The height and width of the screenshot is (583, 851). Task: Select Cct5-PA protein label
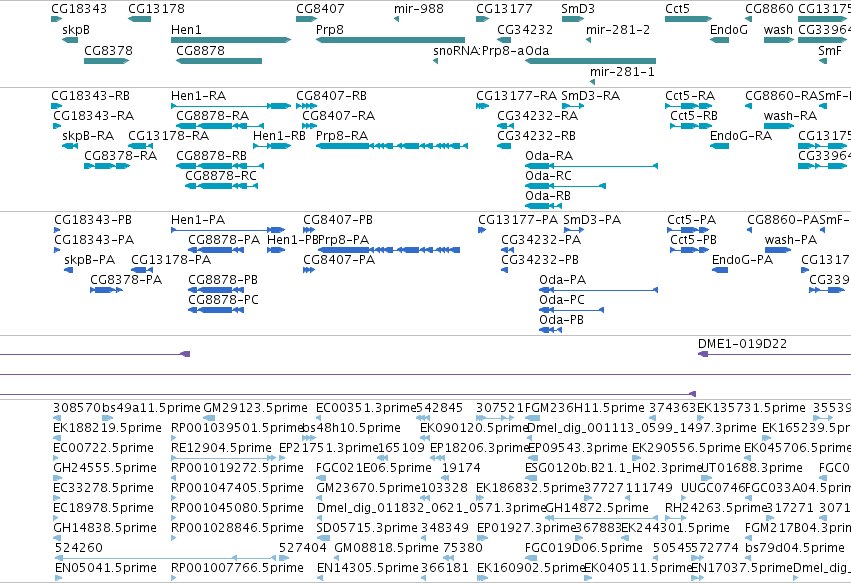click(691, 220)
